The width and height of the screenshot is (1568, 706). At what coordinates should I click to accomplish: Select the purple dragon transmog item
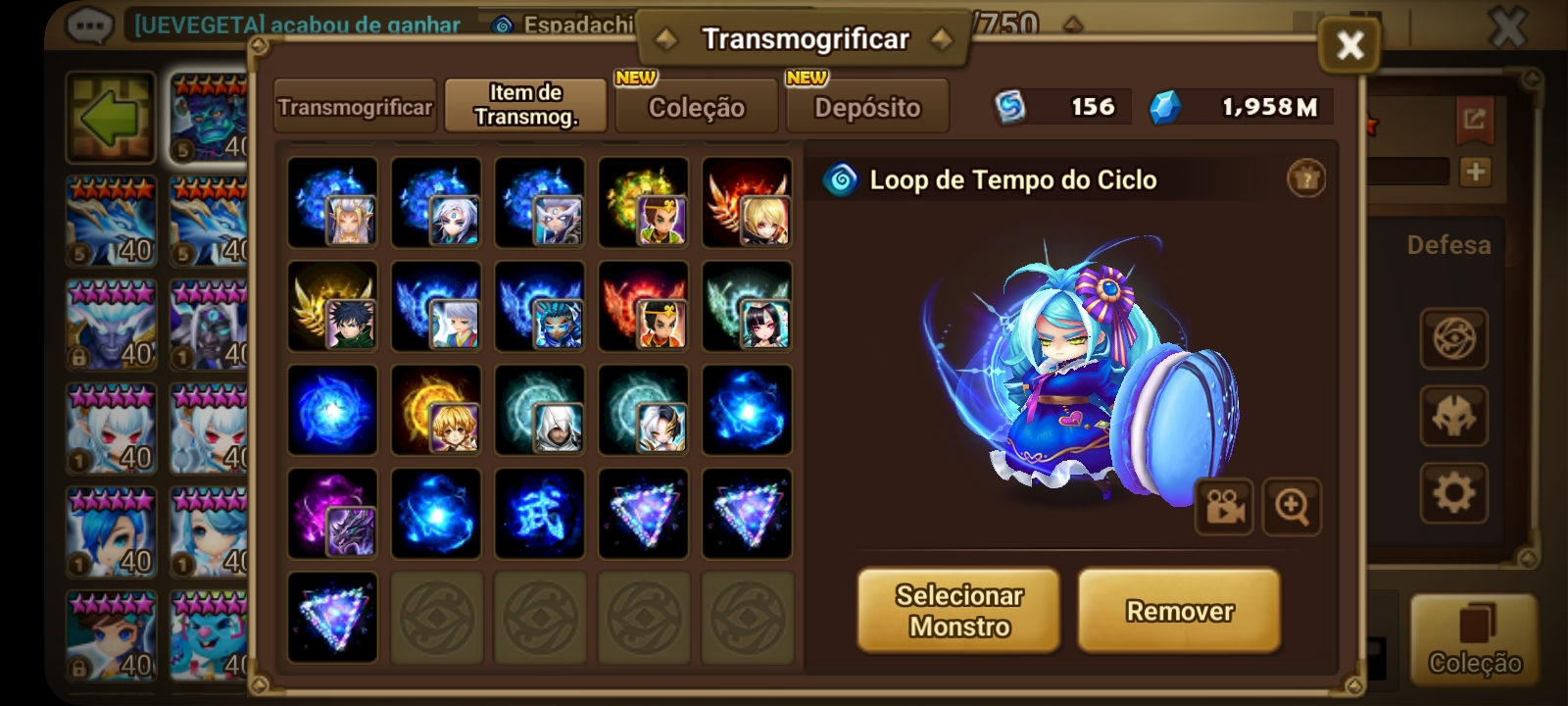pyautogui.click(x=332, y=514)
